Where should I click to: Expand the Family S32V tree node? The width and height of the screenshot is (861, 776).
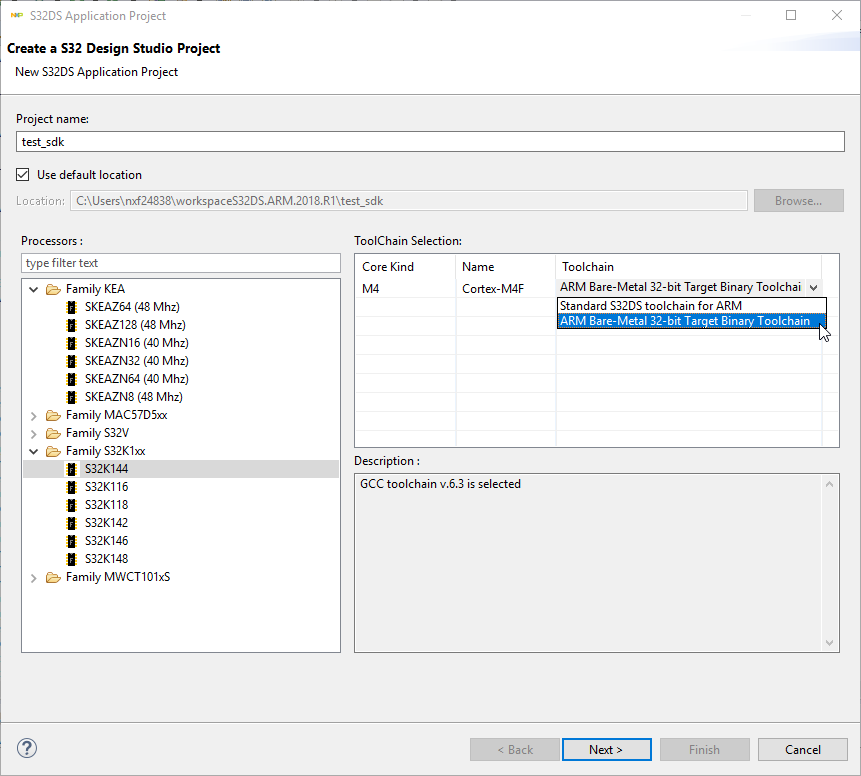pyautogui.click(x=33, y=434)
